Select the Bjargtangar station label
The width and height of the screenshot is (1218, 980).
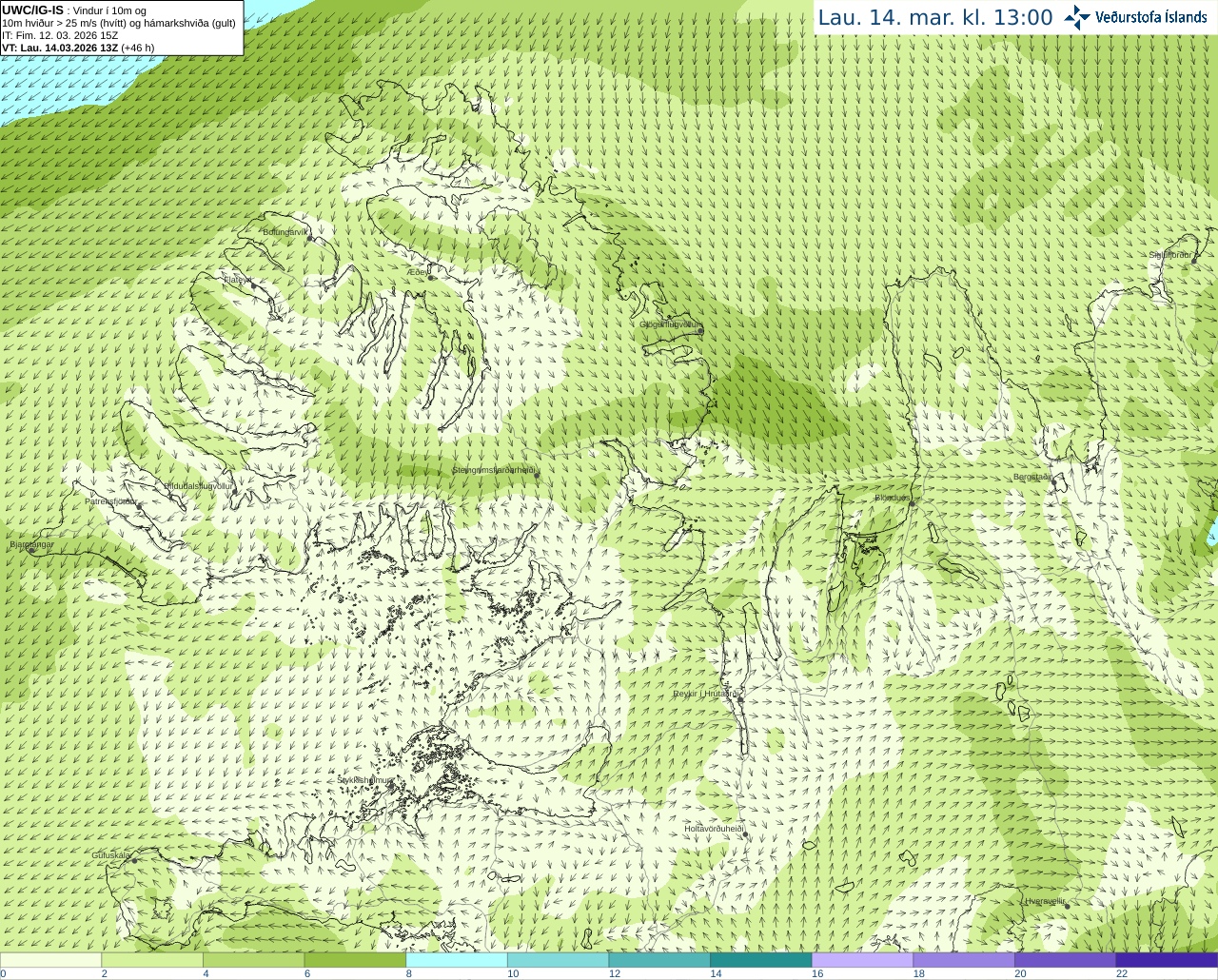click(31, 544)
